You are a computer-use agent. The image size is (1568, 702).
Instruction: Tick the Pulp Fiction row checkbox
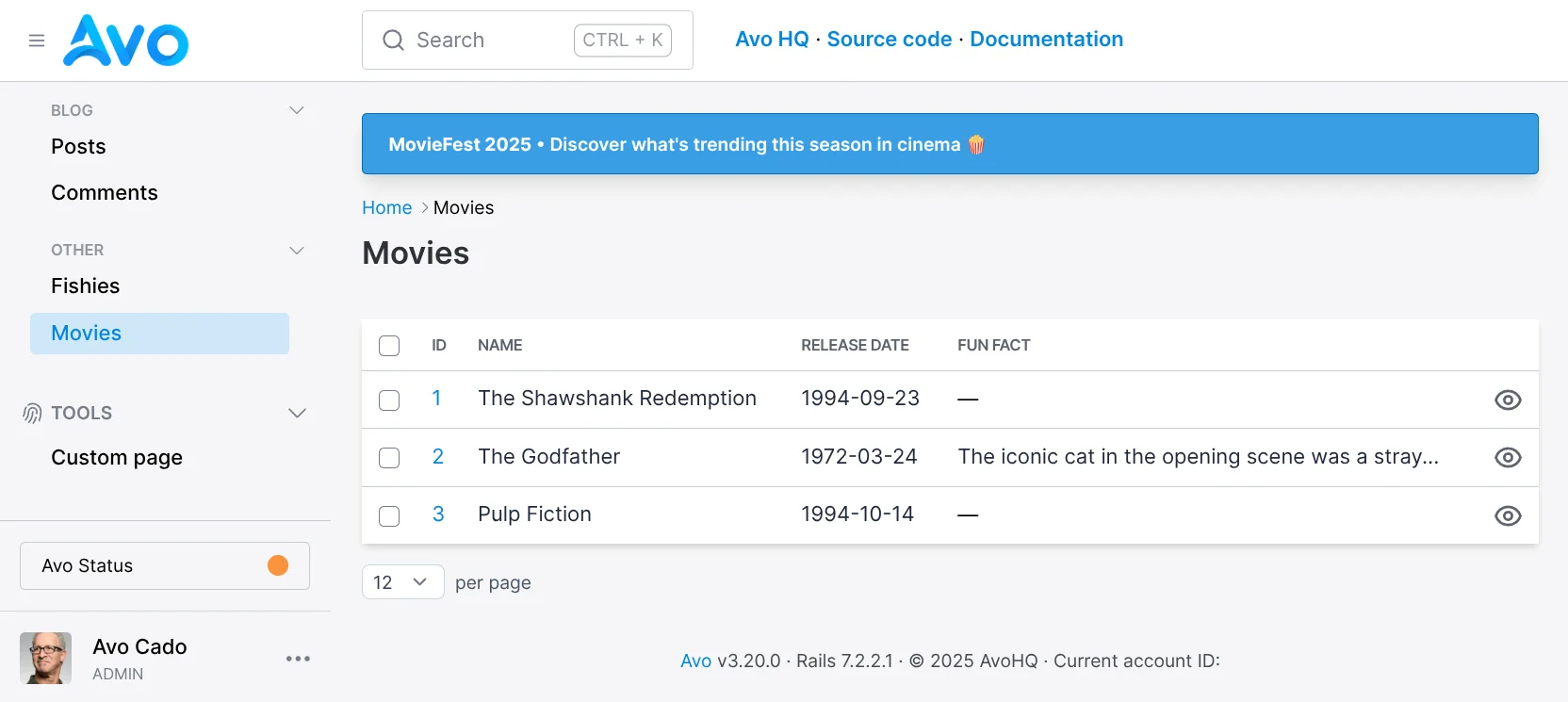point(389,516)
